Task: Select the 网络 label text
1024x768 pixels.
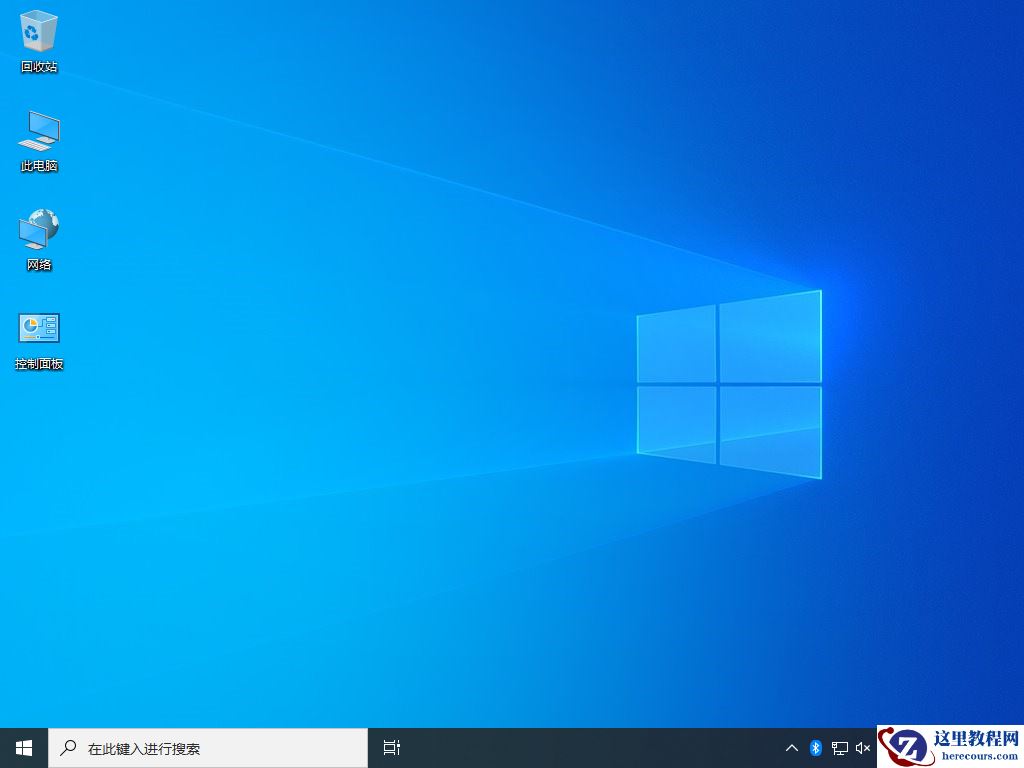Action: coord(38,264)
